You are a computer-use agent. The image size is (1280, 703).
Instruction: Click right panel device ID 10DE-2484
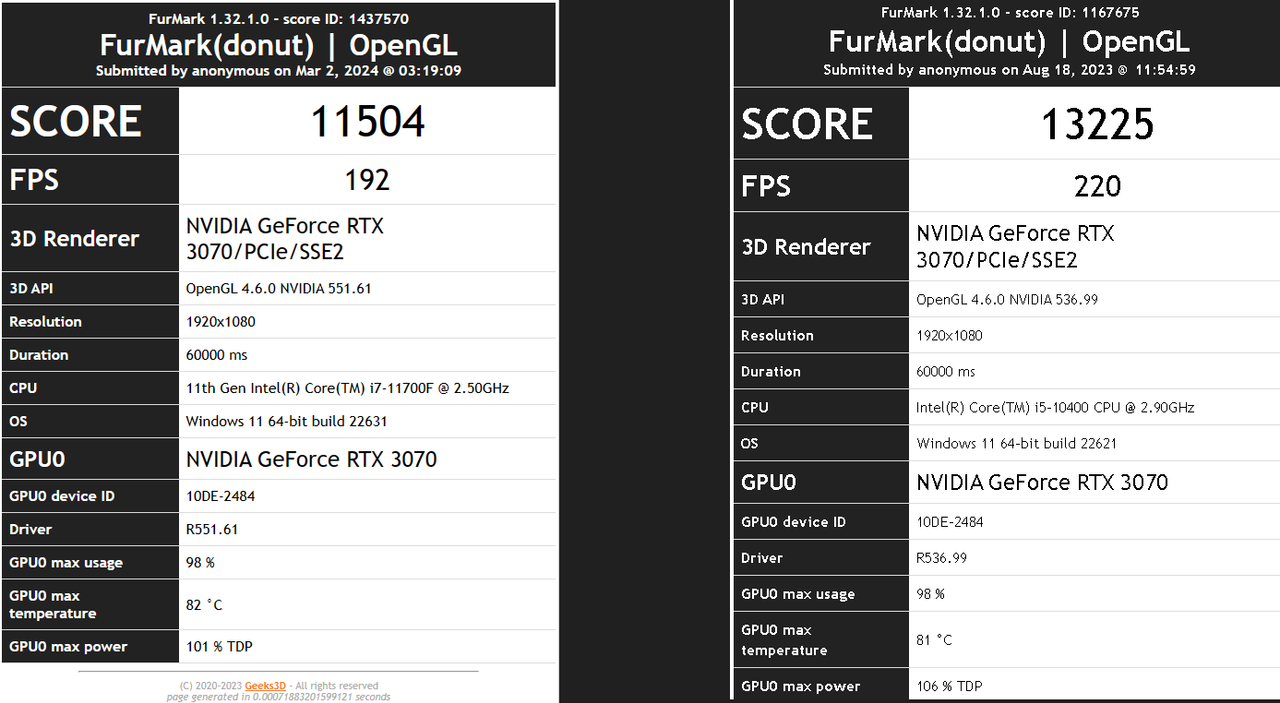(951, 522)
